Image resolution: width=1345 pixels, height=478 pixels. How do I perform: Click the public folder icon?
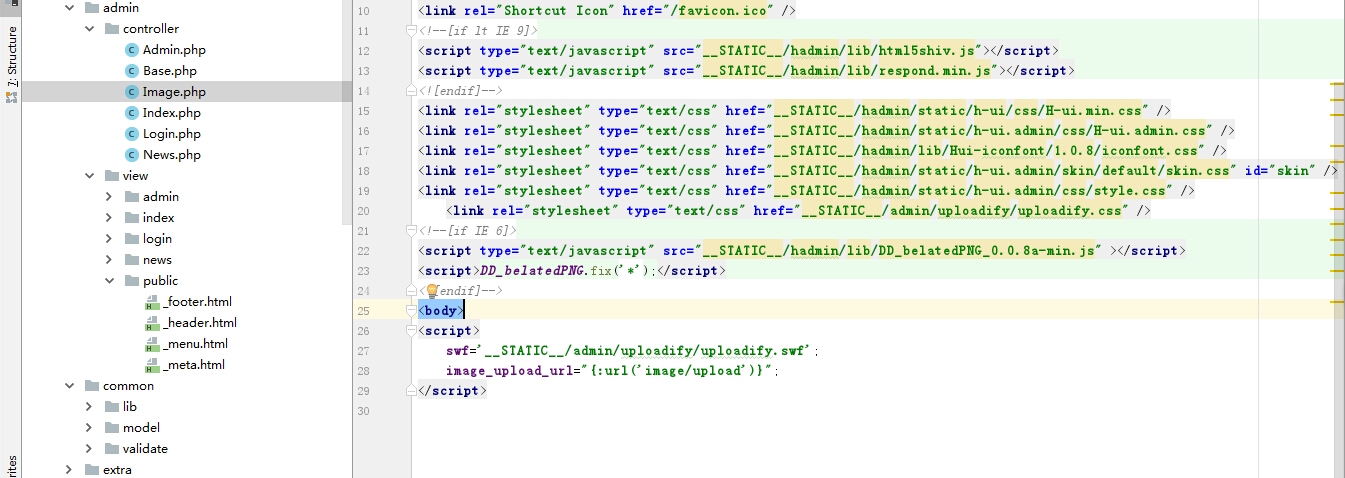pyautogui.click(x=132, y=281)
